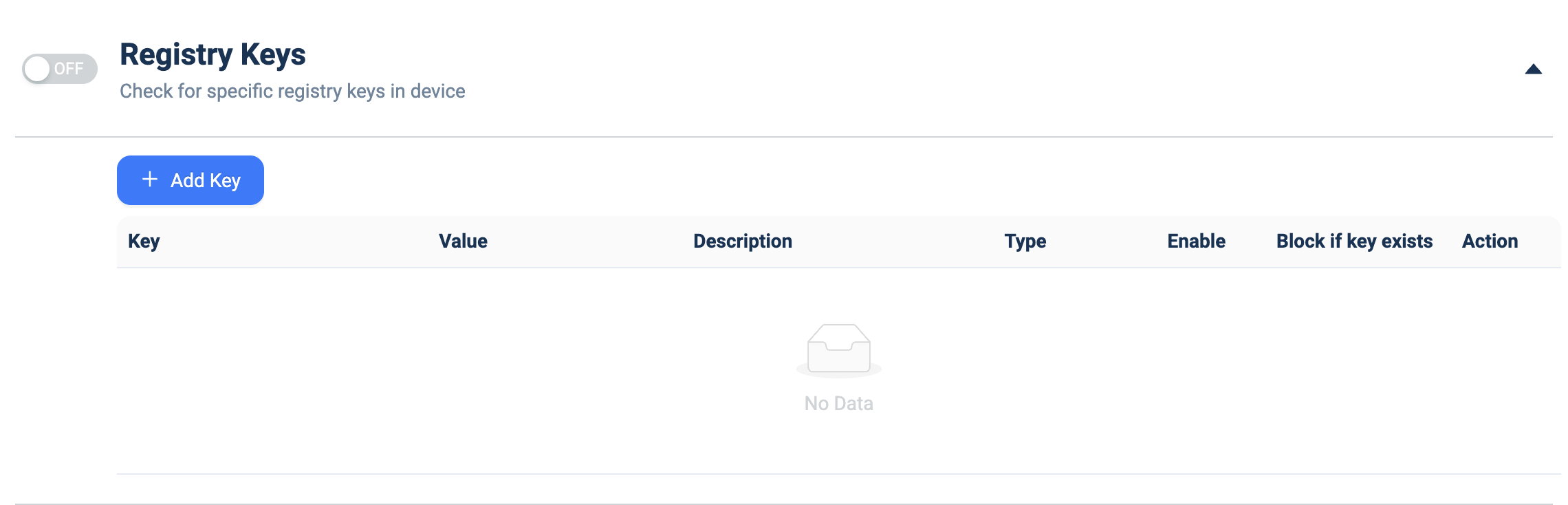This screenshot has height=505, width=1568.
Task: Select the Action column header
Action: click(1490, 241)
